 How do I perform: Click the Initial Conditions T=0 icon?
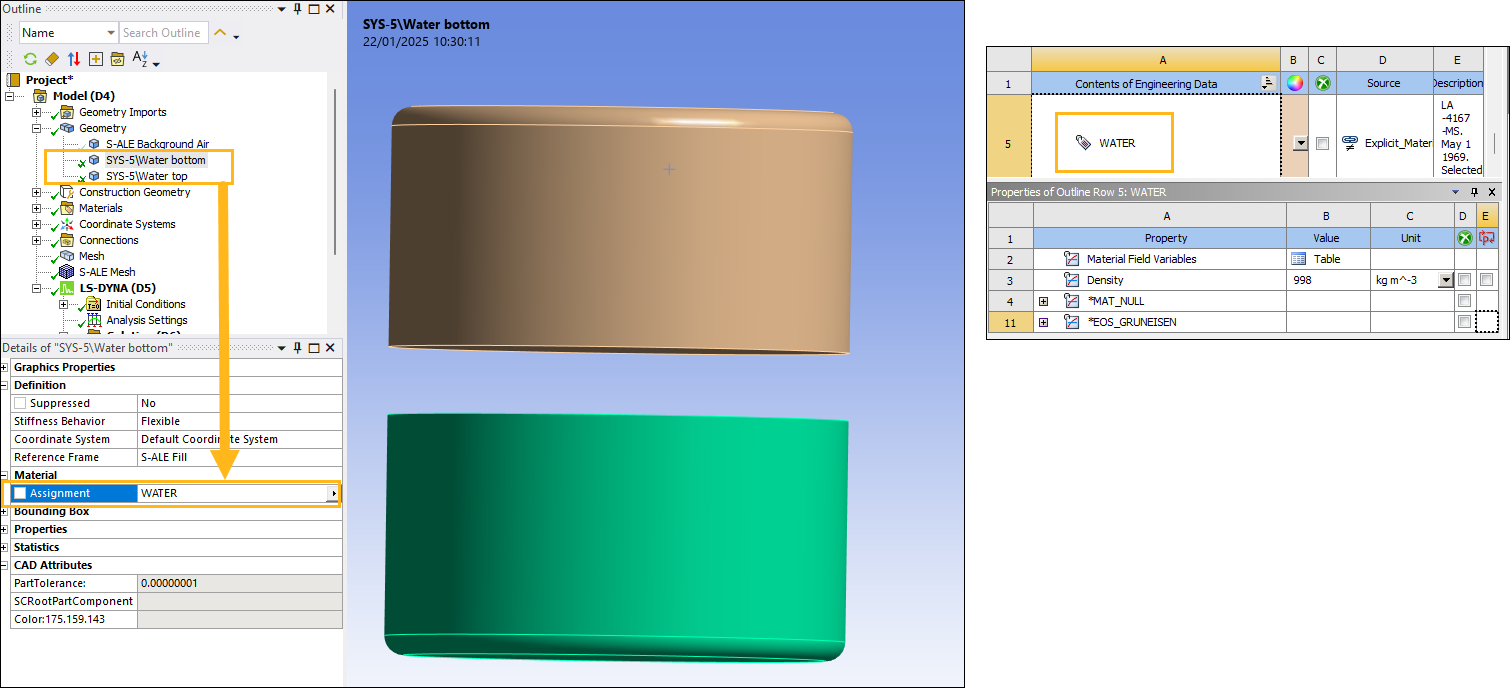pos(94,304)
